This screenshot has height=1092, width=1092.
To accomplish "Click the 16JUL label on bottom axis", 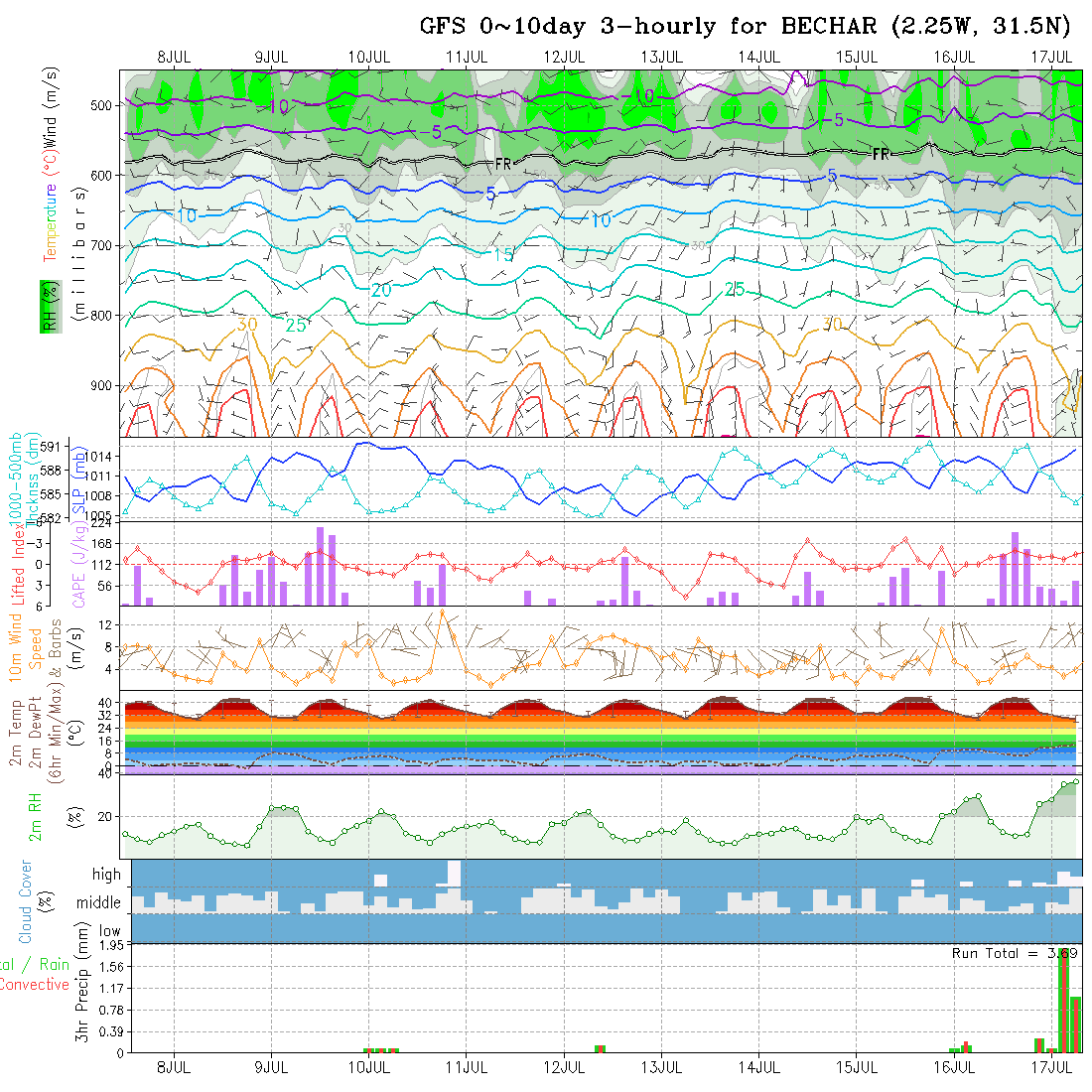I will click(x=954, y=1067).
